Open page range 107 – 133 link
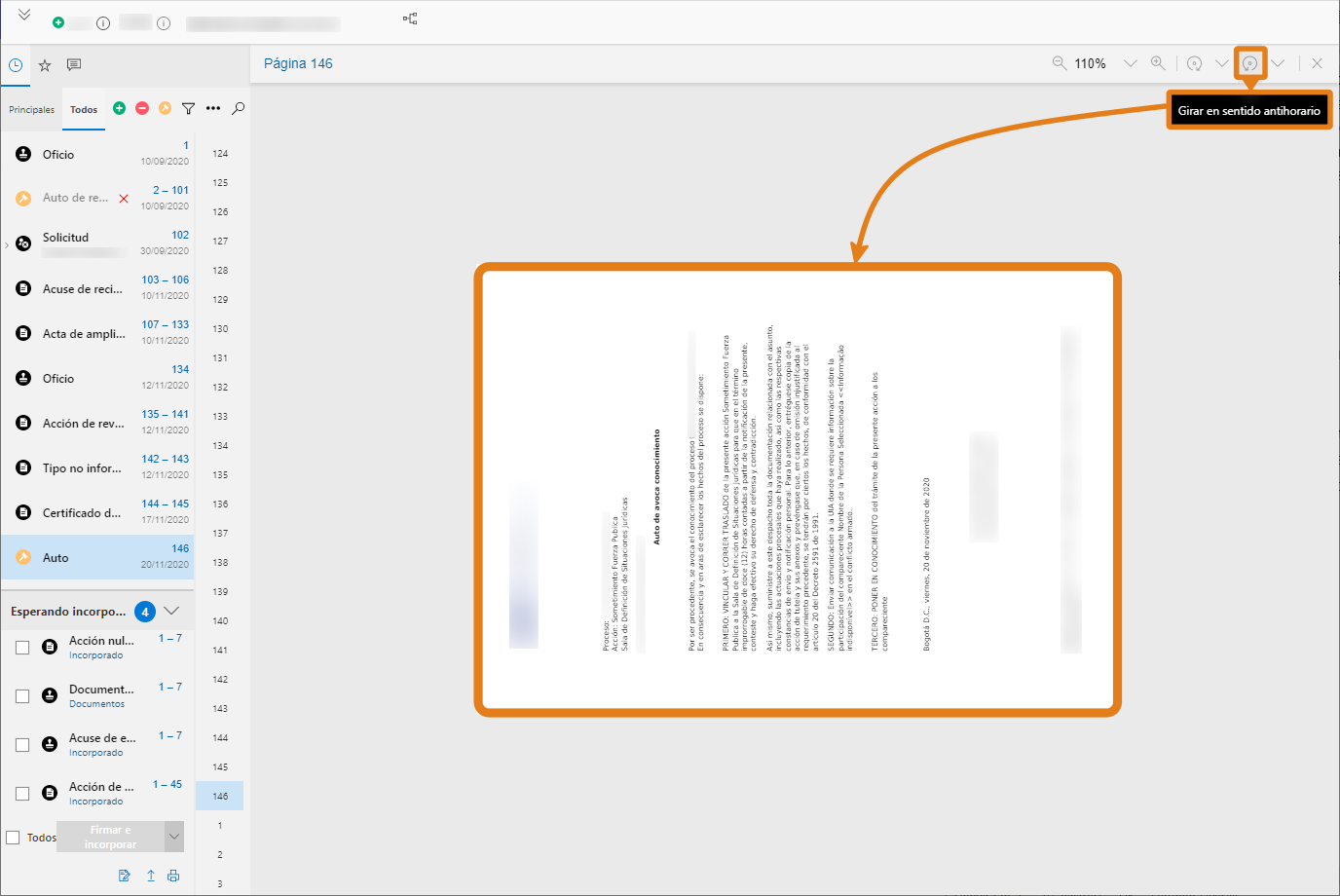The height and width of the screenshot is (896, 1340). click(x=166, y=324)
